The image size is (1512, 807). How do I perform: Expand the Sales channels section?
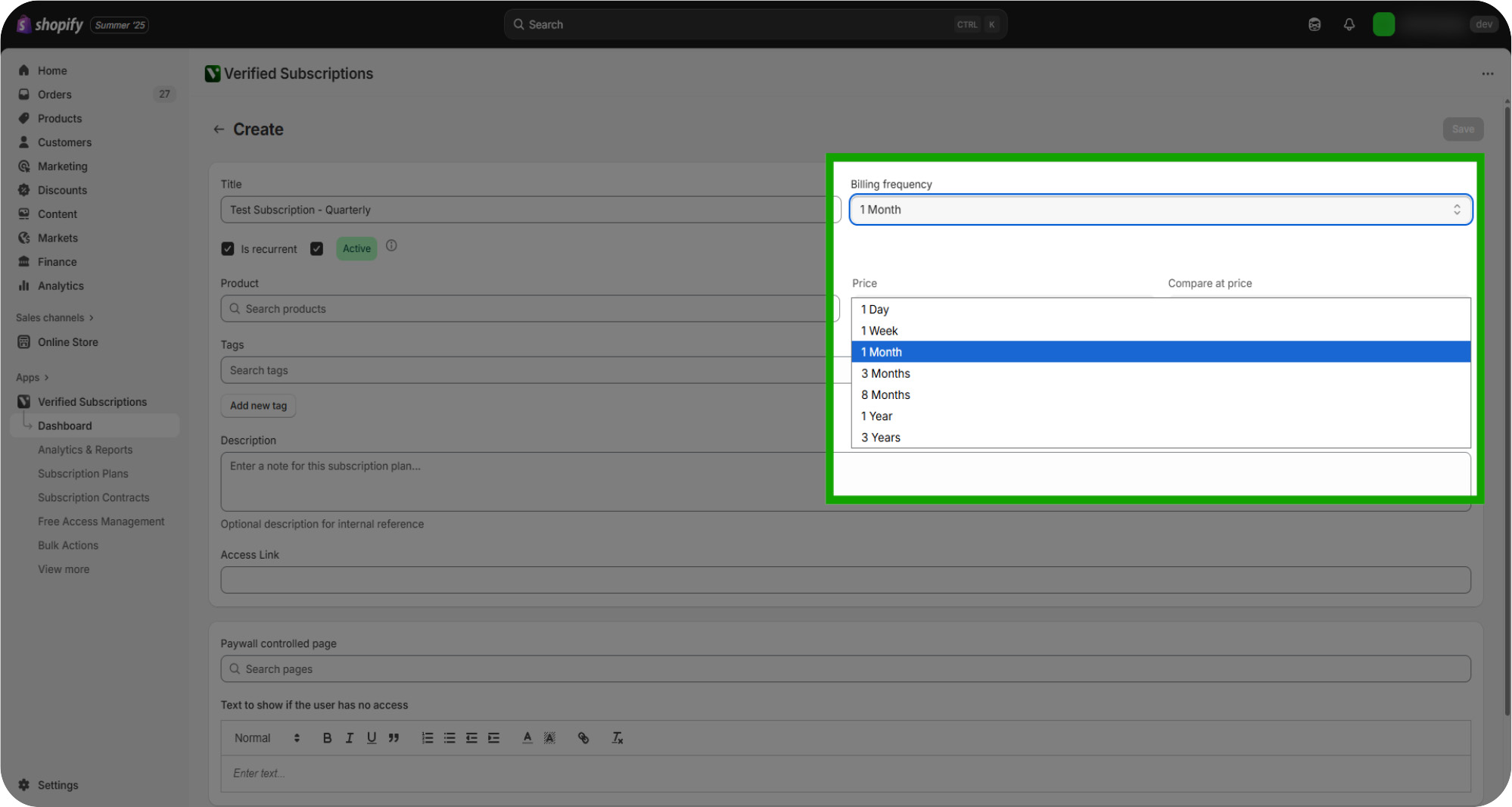coord(54,318)
